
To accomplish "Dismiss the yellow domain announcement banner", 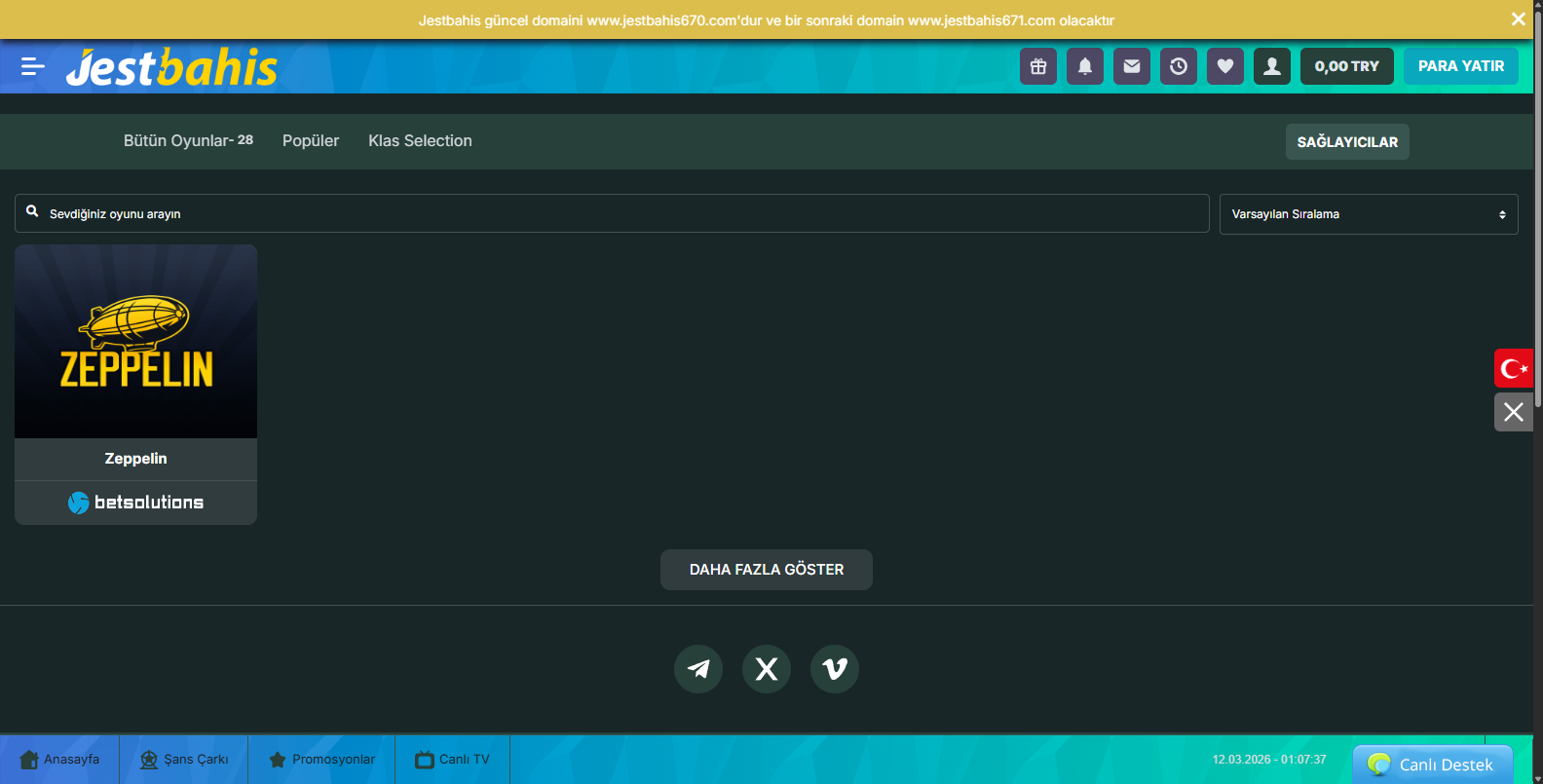I will click(x=1518, y=19).
